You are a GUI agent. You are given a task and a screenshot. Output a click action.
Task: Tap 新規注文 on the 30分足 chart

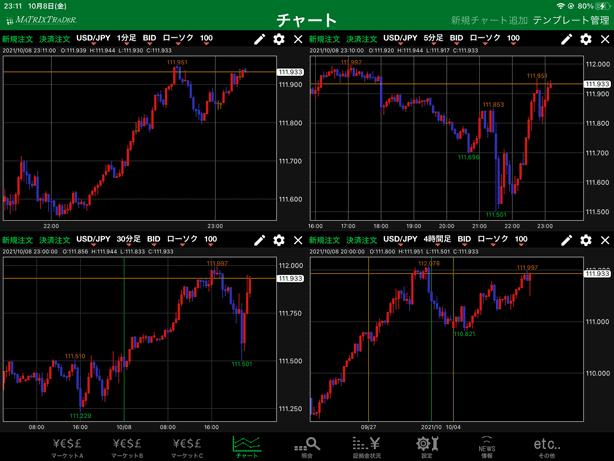tap(17, 240)
